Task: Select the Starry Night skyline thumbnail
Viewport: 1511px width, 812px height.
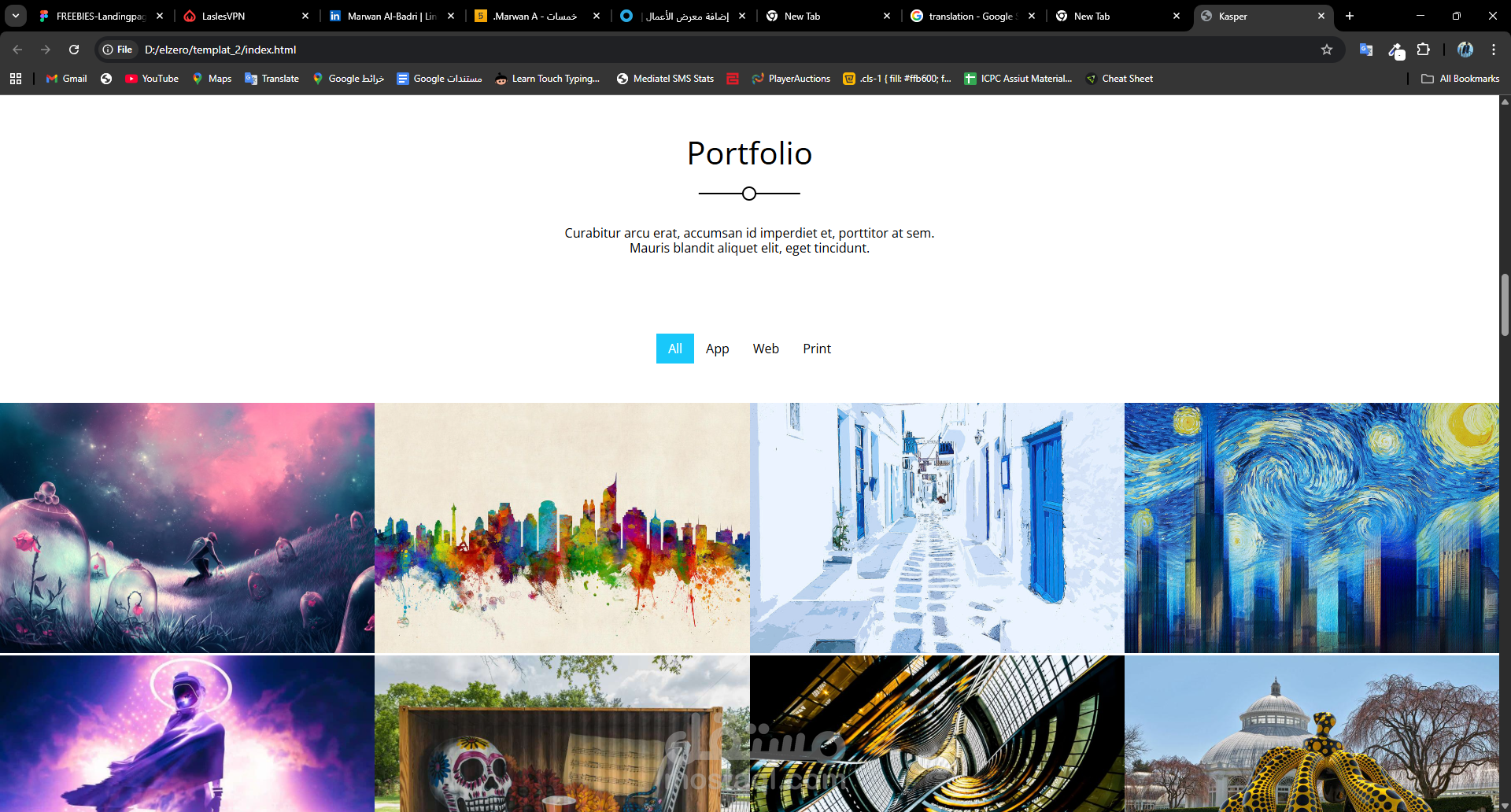Action: pos(1312,528)
